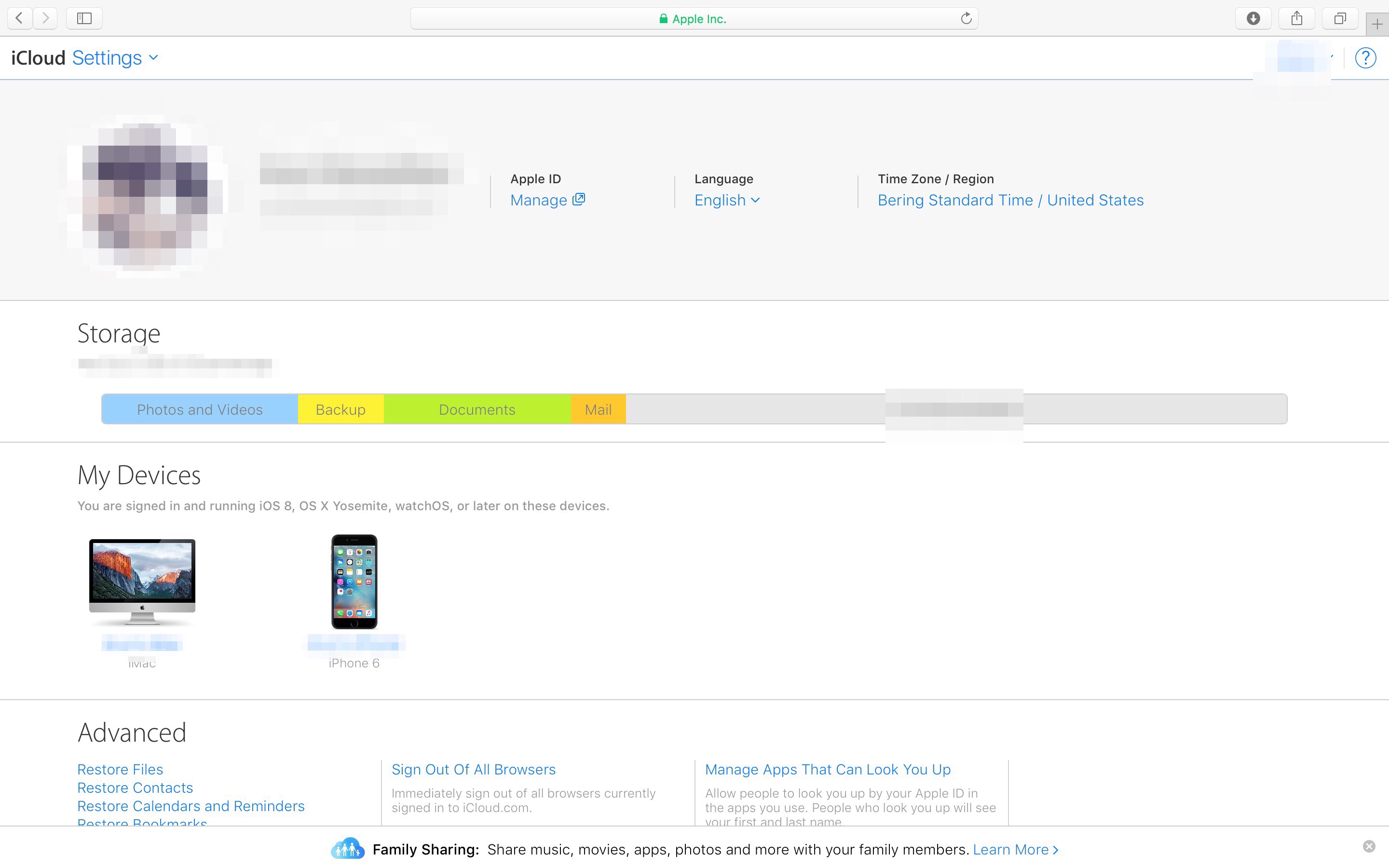Reload the page with the refresh icon
The width and height of the screenshot is (1389, 868).
[966, 18]
